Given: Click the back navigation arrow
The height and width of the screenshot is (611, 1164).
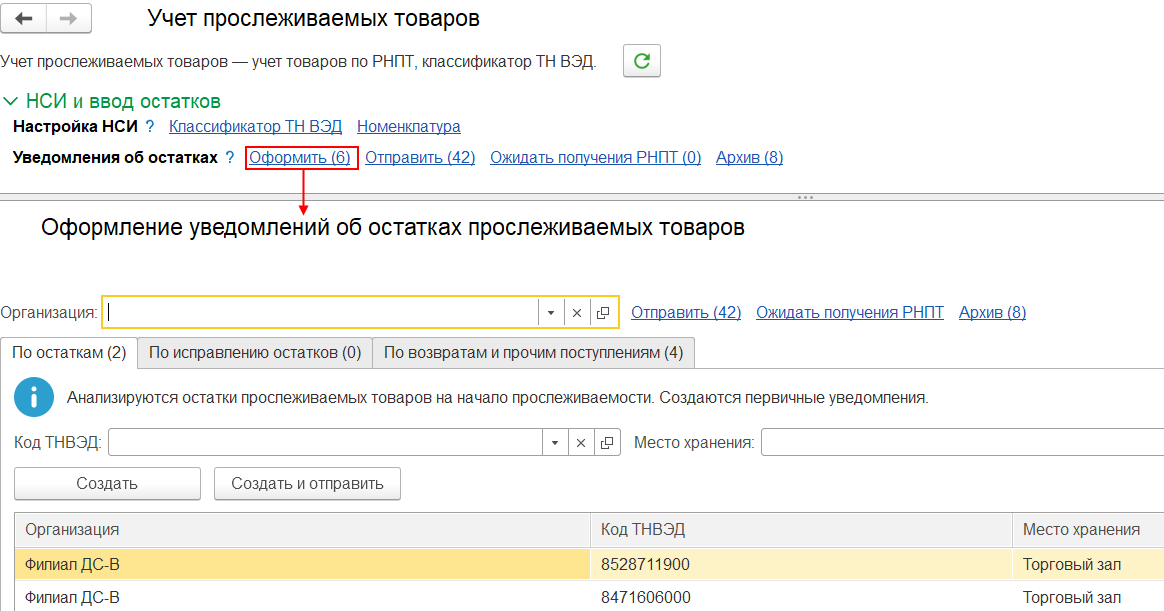Looking at the screenshot, I should click(25, 19).
